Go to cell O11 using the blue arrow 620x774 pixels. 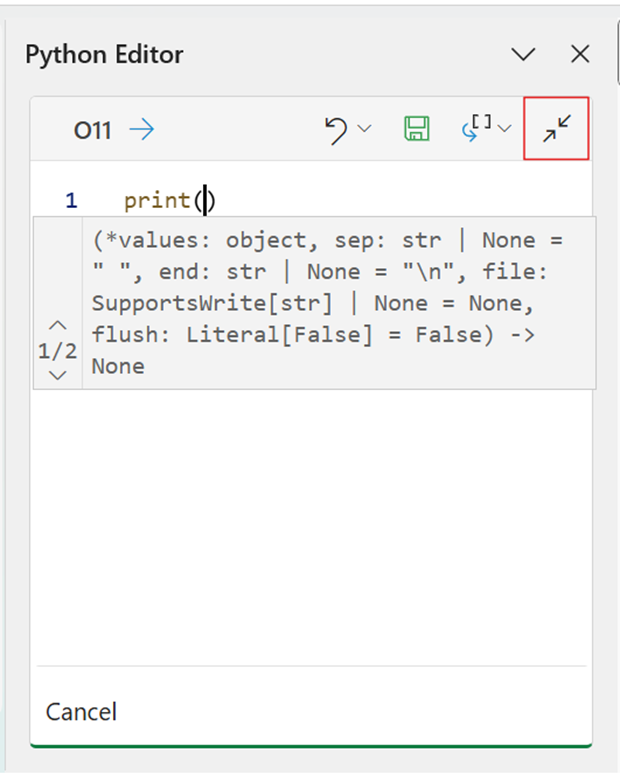click(x=142, y=130)
